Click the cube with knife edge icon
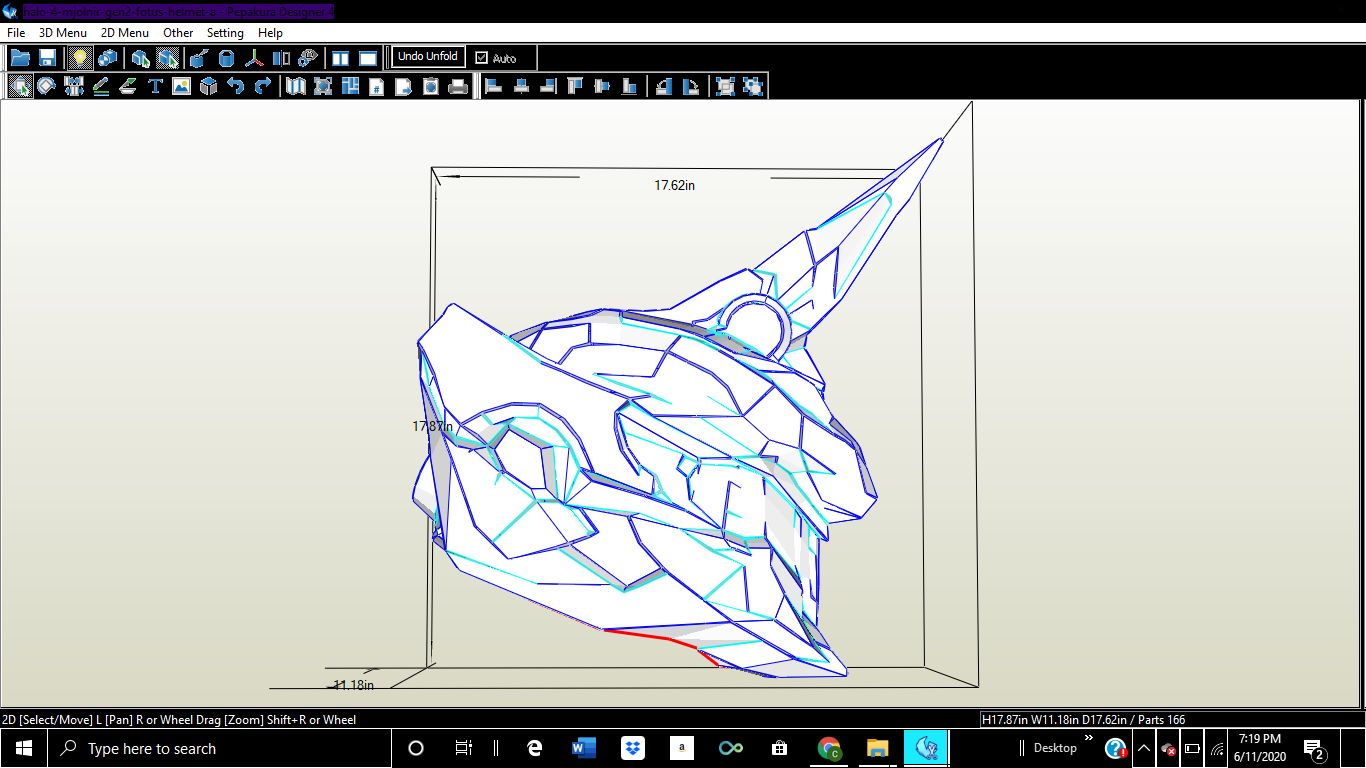Viewport: 1366px width, 768px height. click(x=199, y=58)
